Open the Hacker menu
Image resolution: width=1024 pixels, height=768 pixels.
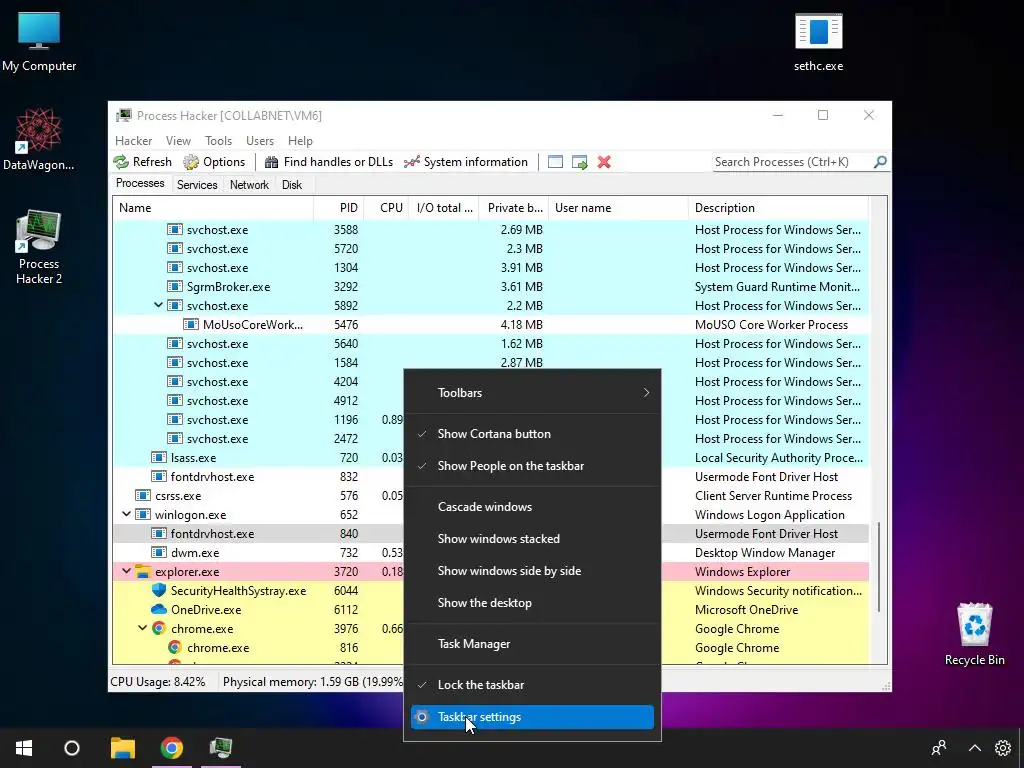pyautogui.click(x=133, y=141)
